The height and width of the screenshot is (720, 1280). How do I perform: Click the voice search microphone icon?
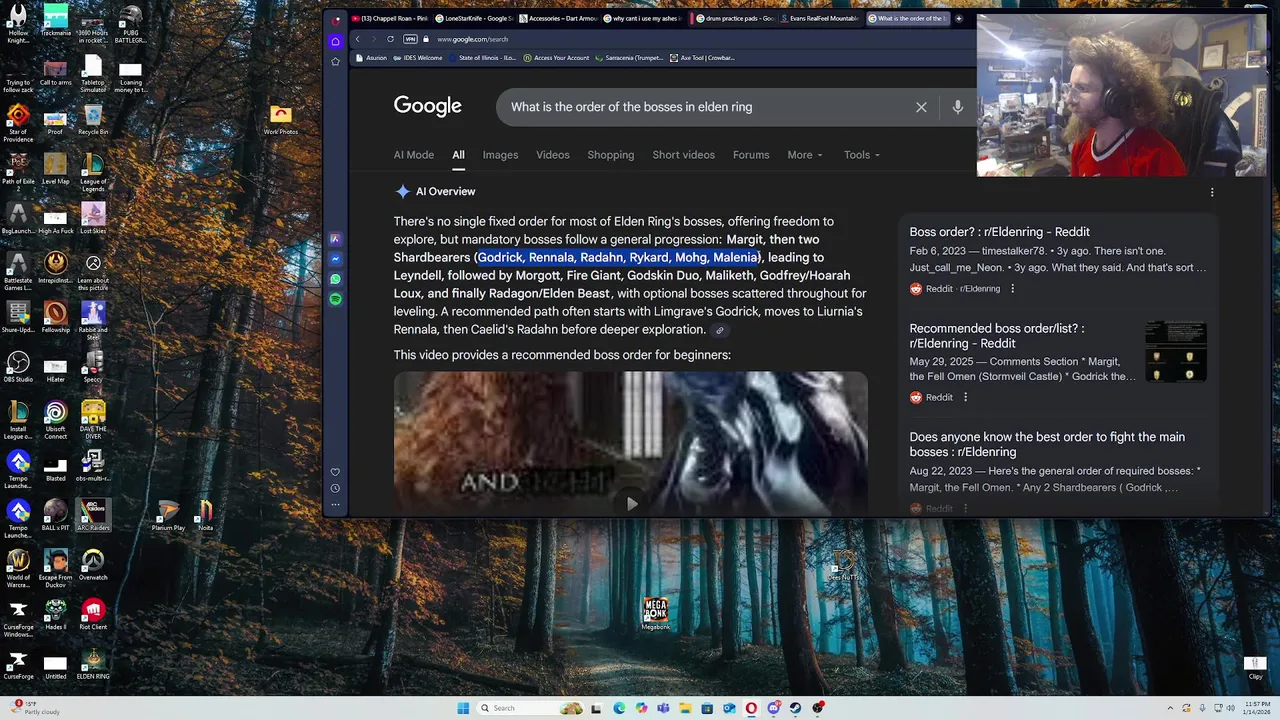click(957, 107)
